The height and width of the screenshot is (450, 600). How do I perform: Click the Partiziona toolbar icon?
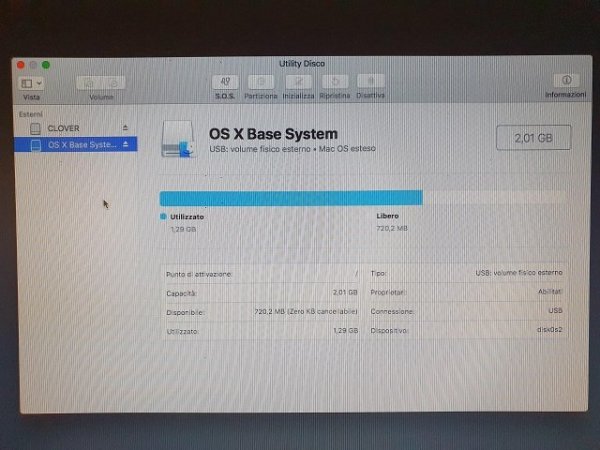[261, 82]
